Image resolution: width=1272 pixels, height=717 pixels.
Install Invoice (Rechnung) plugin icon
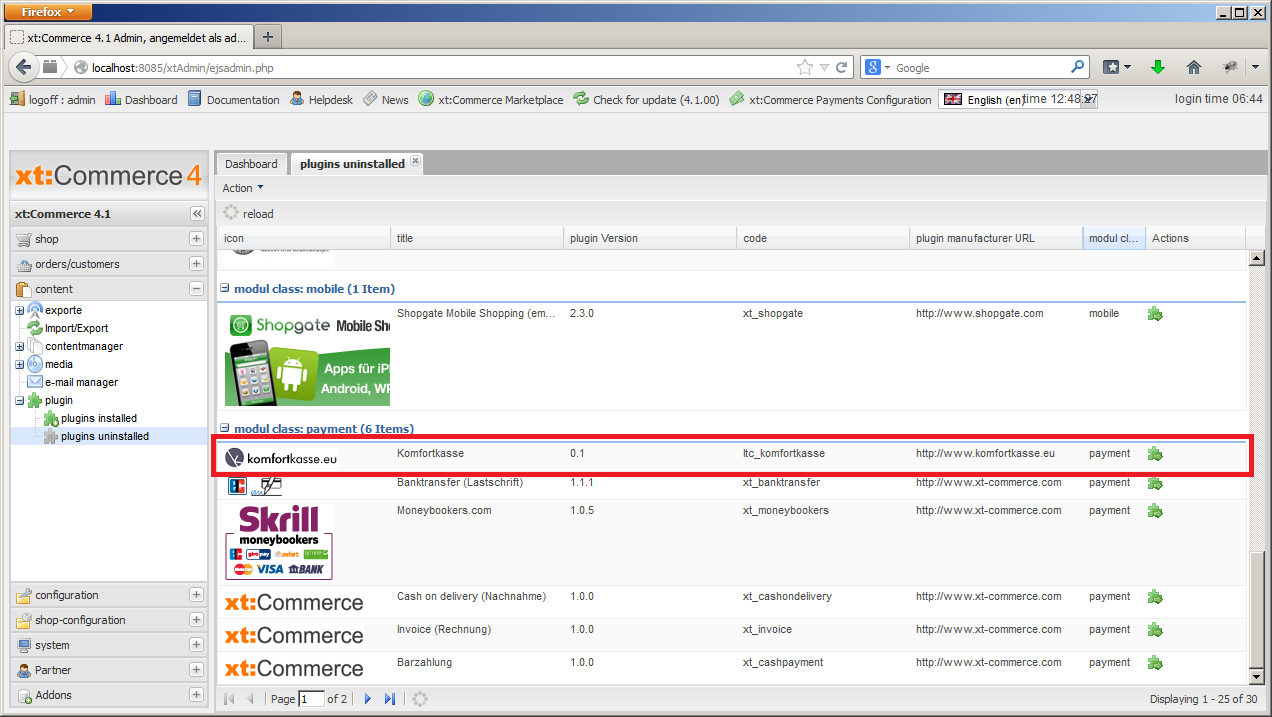click(x=1155, y=630)
